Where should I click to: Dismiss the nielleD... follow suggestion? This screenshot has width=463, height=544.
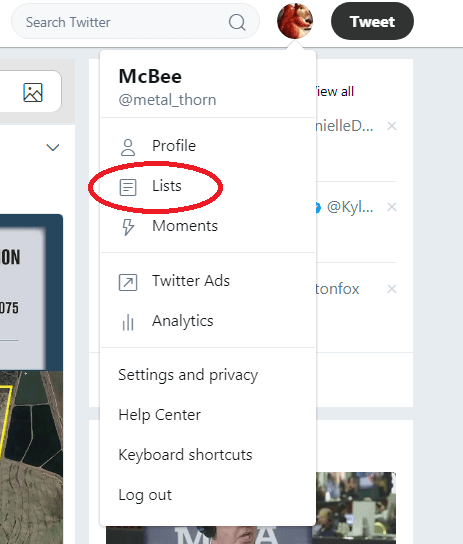(392, 126)
